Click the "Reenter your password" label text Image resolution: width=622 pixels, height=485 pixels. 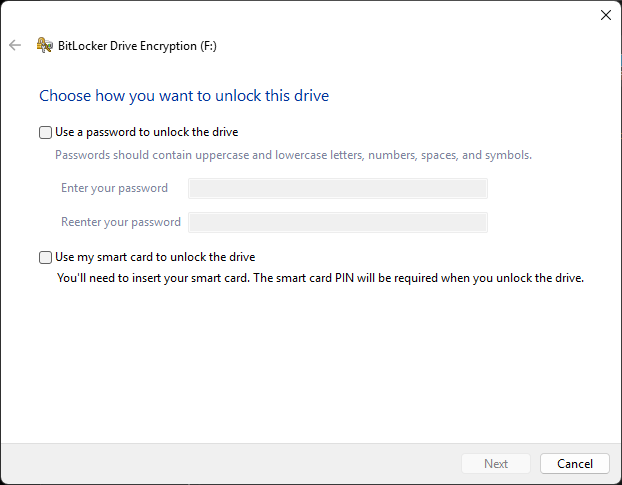[121, 222]
